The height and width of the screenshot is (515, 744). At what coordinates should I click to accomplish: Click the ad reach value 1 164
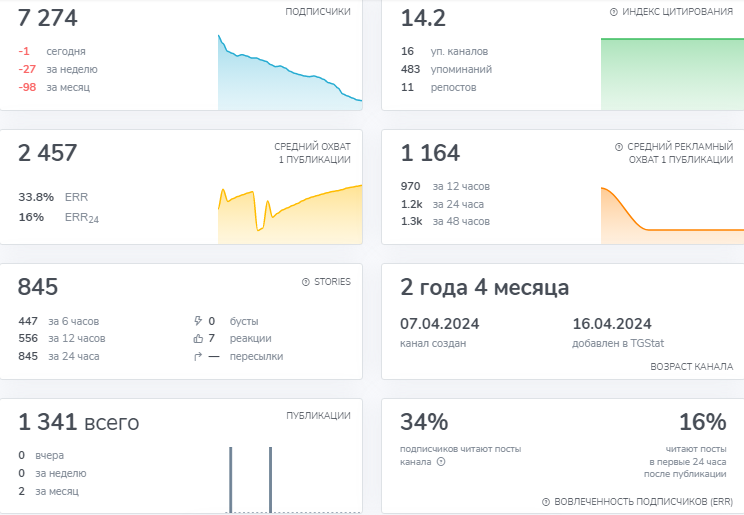pos(430,153)
